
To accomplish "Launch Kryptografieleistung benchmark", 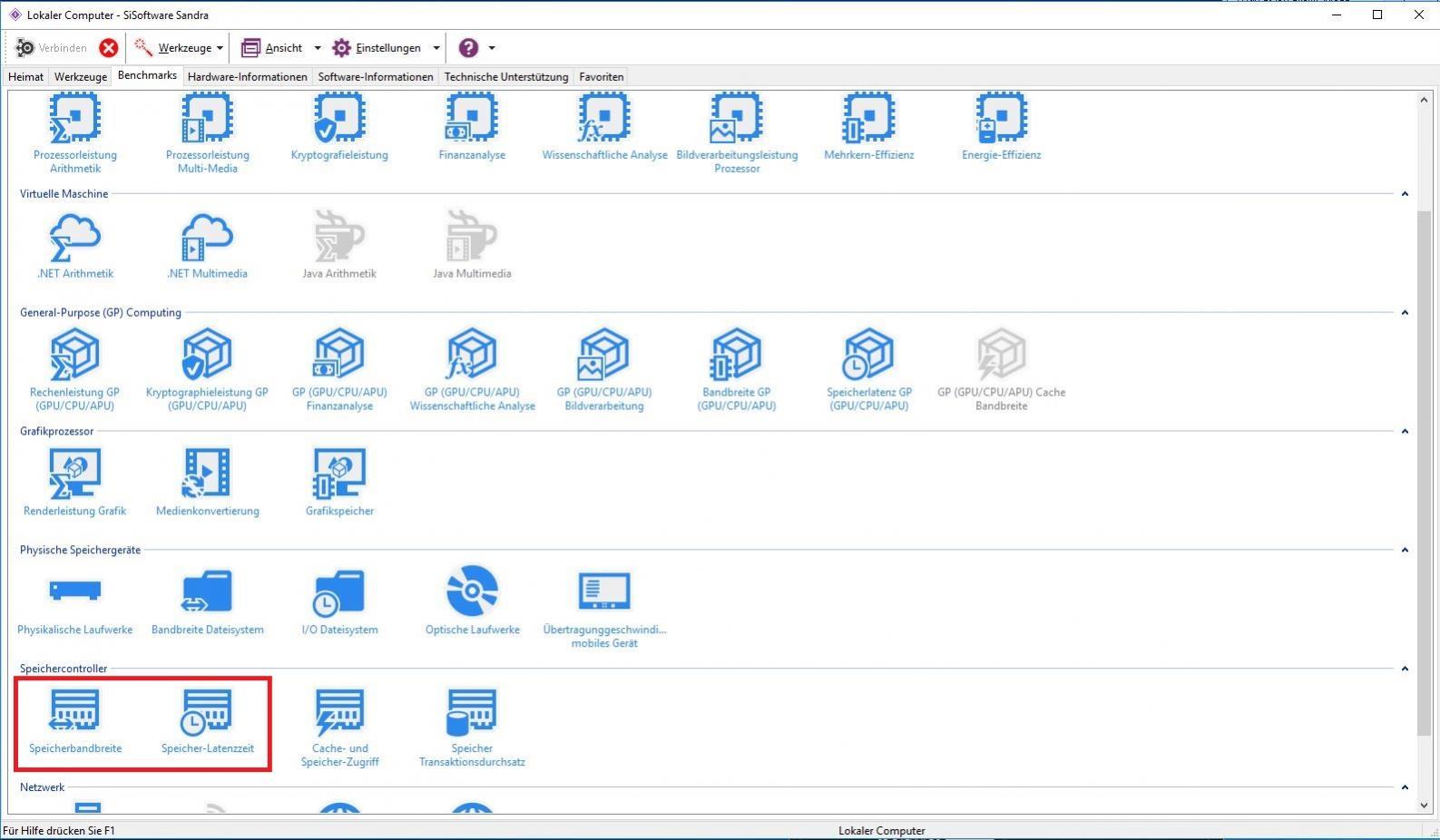I will [x=339, y=127].
